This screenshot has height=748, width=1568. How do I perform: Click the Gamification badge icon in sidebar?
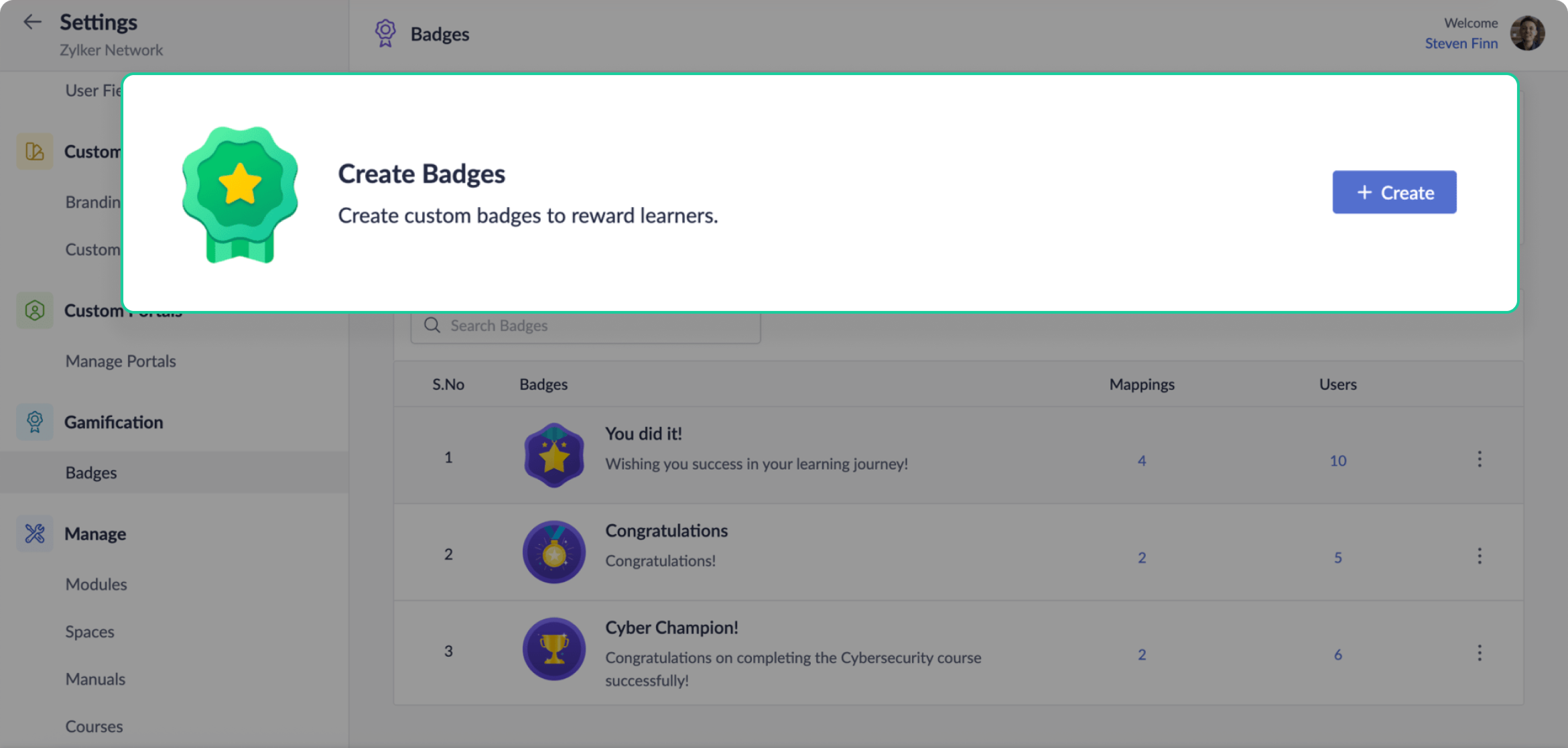[34, 422]
